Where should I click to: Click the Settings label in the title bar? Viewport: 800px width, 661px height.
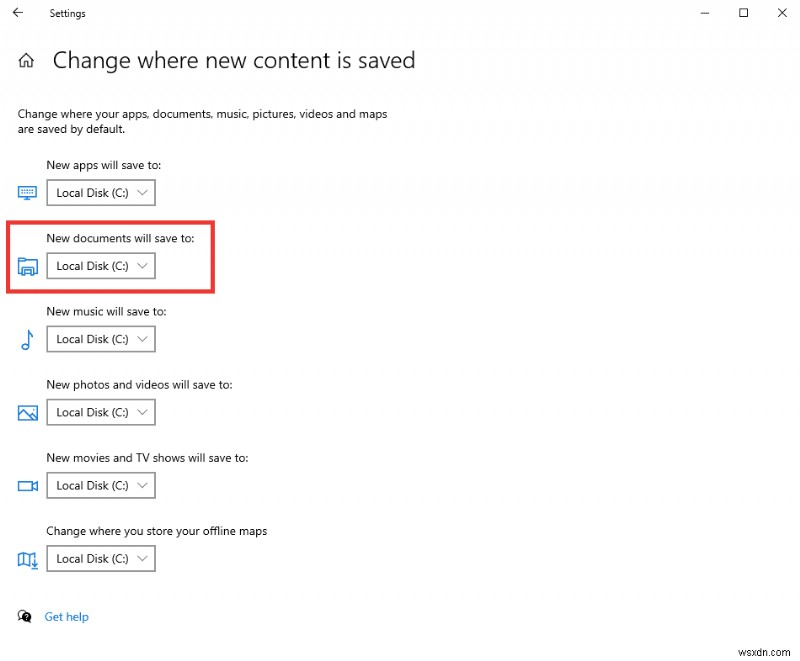tap(67, 13)
